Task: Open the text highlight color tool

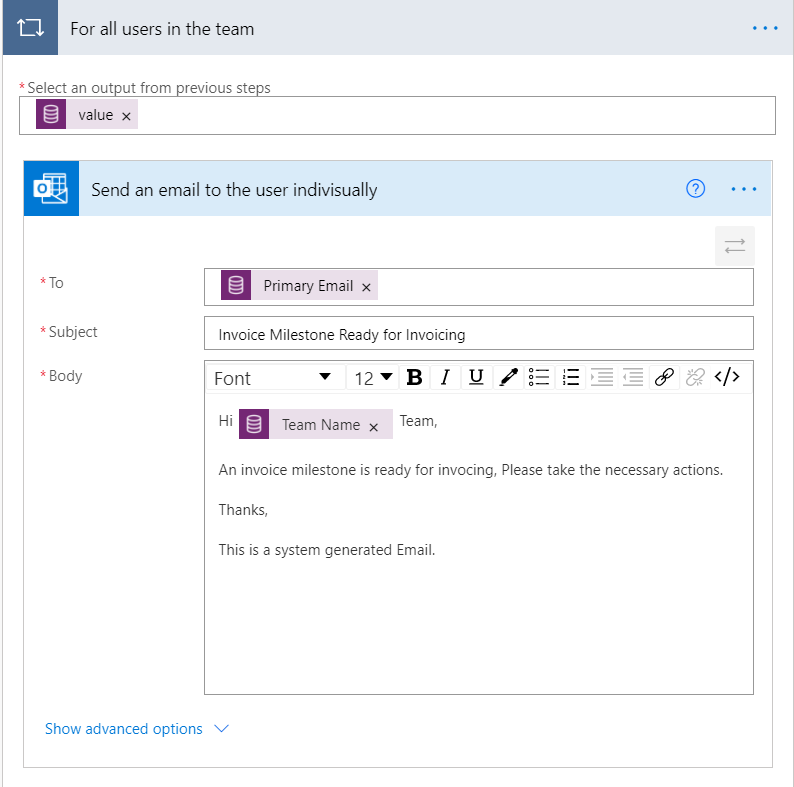Action: (508, 377)
